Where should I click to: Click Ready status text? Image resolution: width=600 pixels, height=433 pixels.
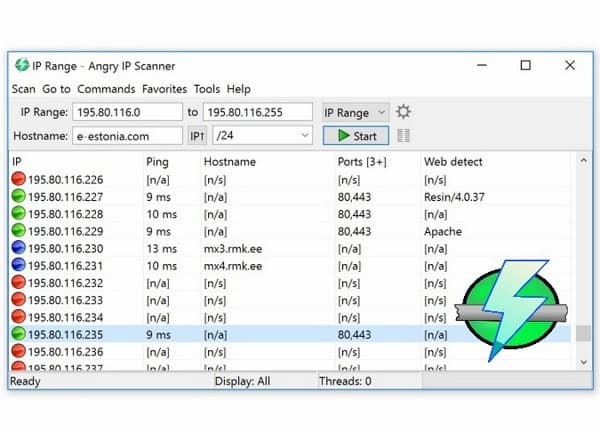click(x=25, y=381)
